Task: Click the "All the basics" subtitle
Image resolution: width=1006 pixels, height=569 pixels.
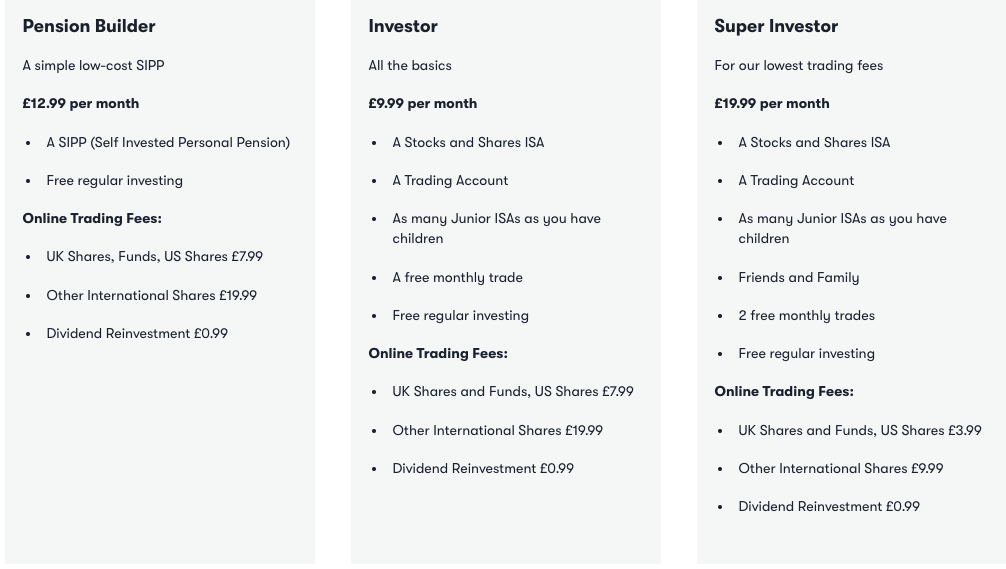Action: (410, 65)
